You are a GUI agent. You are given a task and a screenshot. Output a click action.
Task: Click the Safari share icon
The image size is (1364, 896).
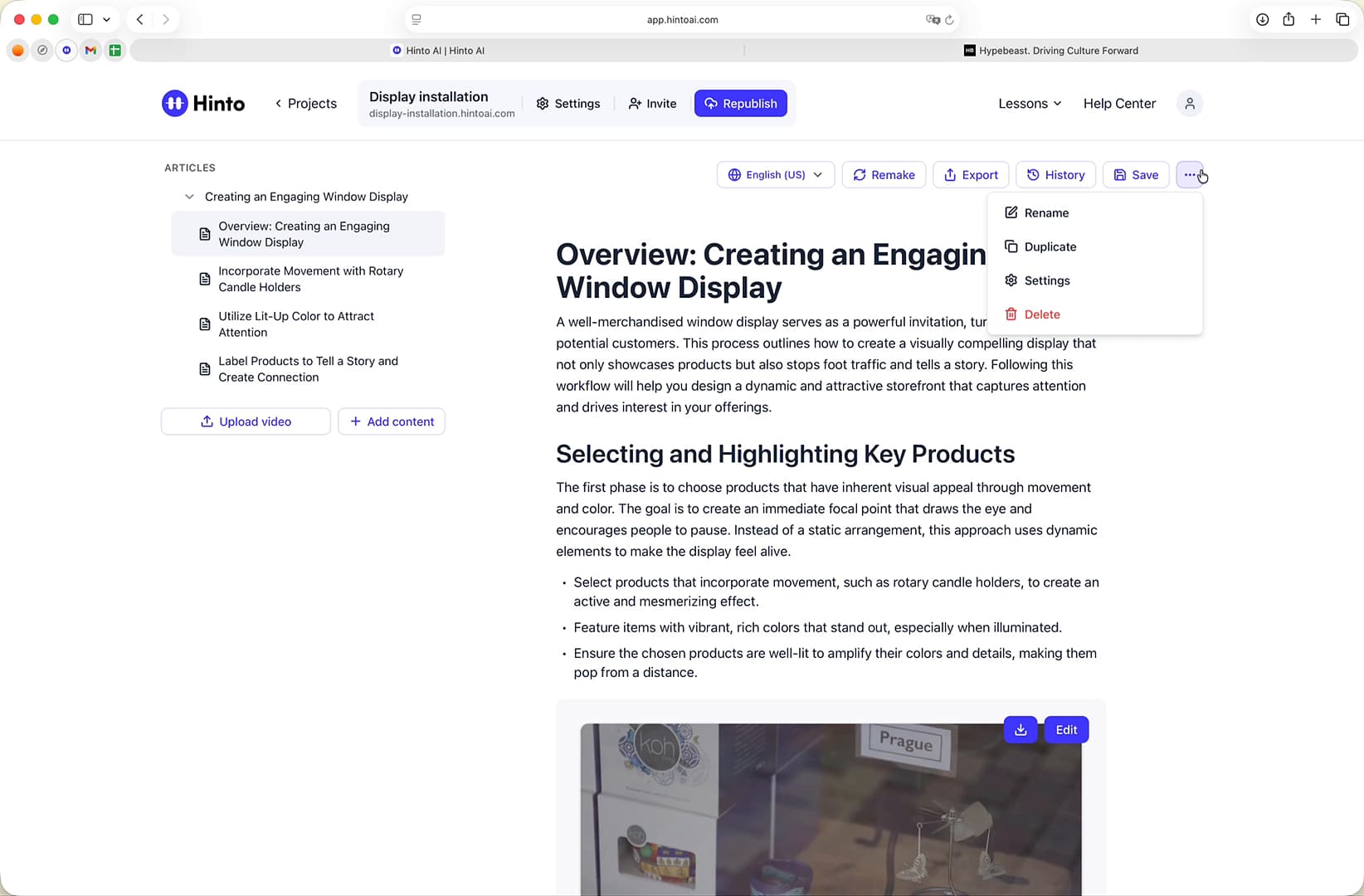pyautogui.click(x=1288, y=19)
